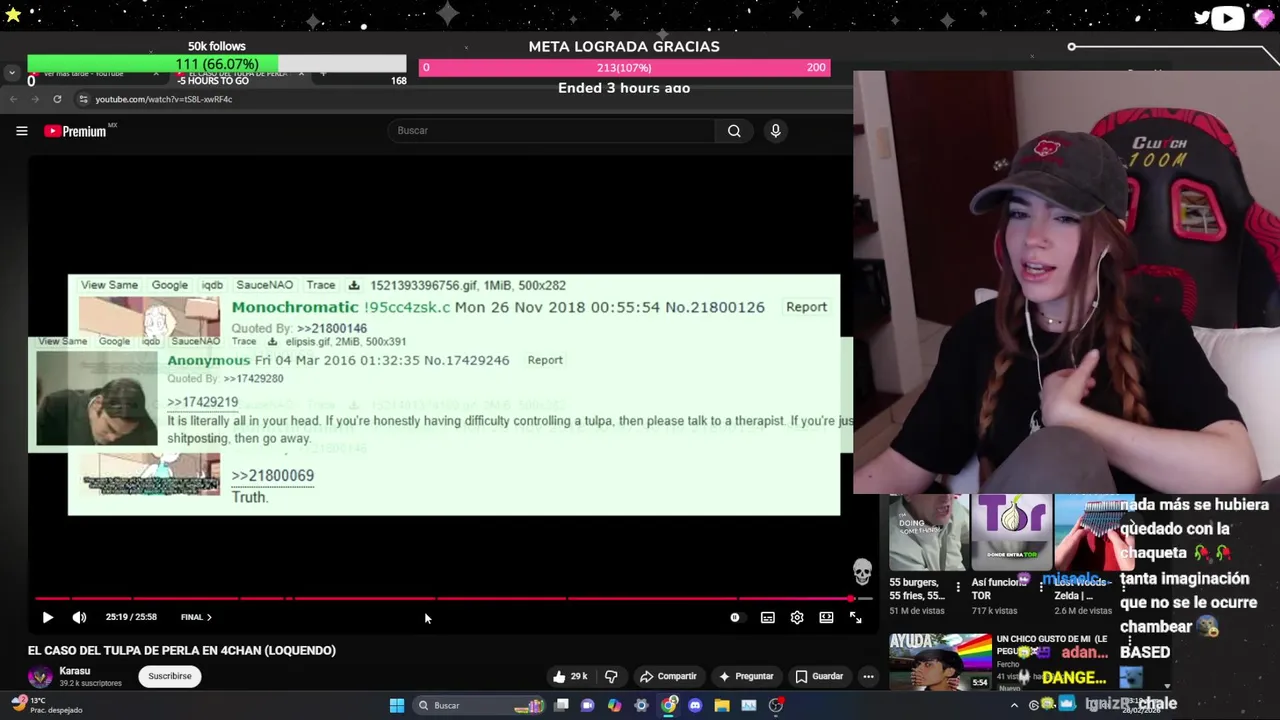Click the YouTube search magnifier button
1280x720 pixels.
(x=734, y=131)
